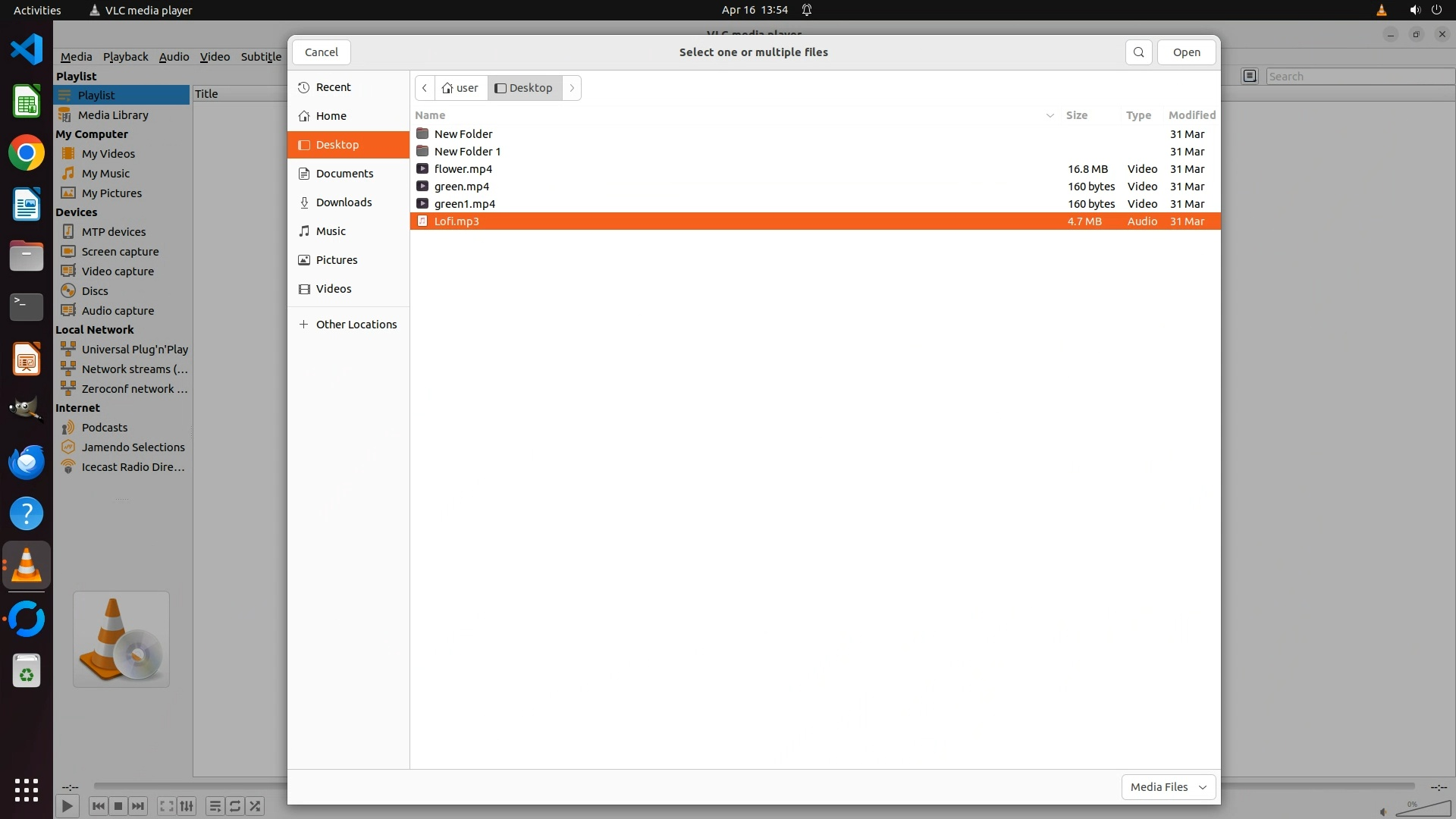Adjust the VLC volume slider

pos(1423,810)
